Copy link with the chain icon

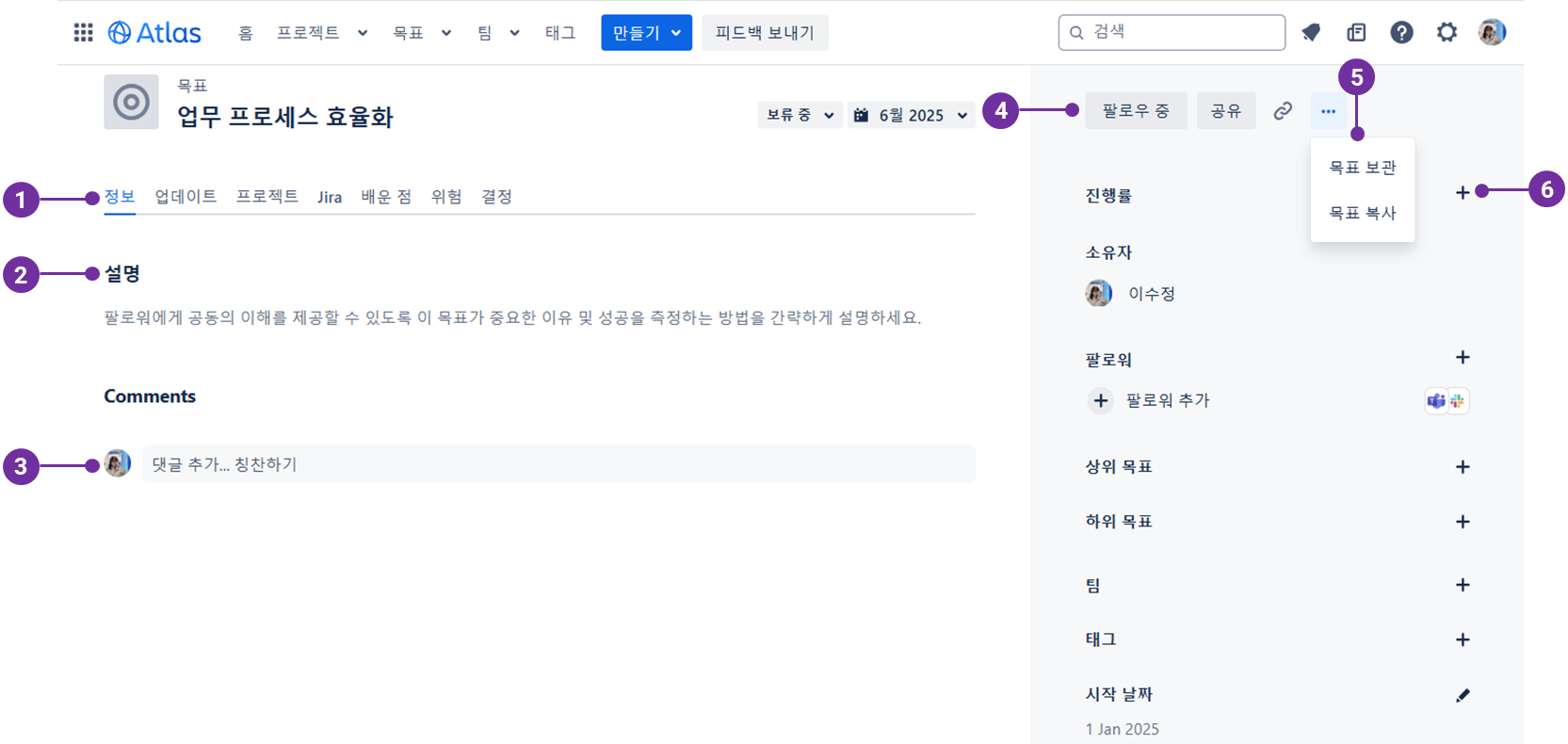point(1283,111)
